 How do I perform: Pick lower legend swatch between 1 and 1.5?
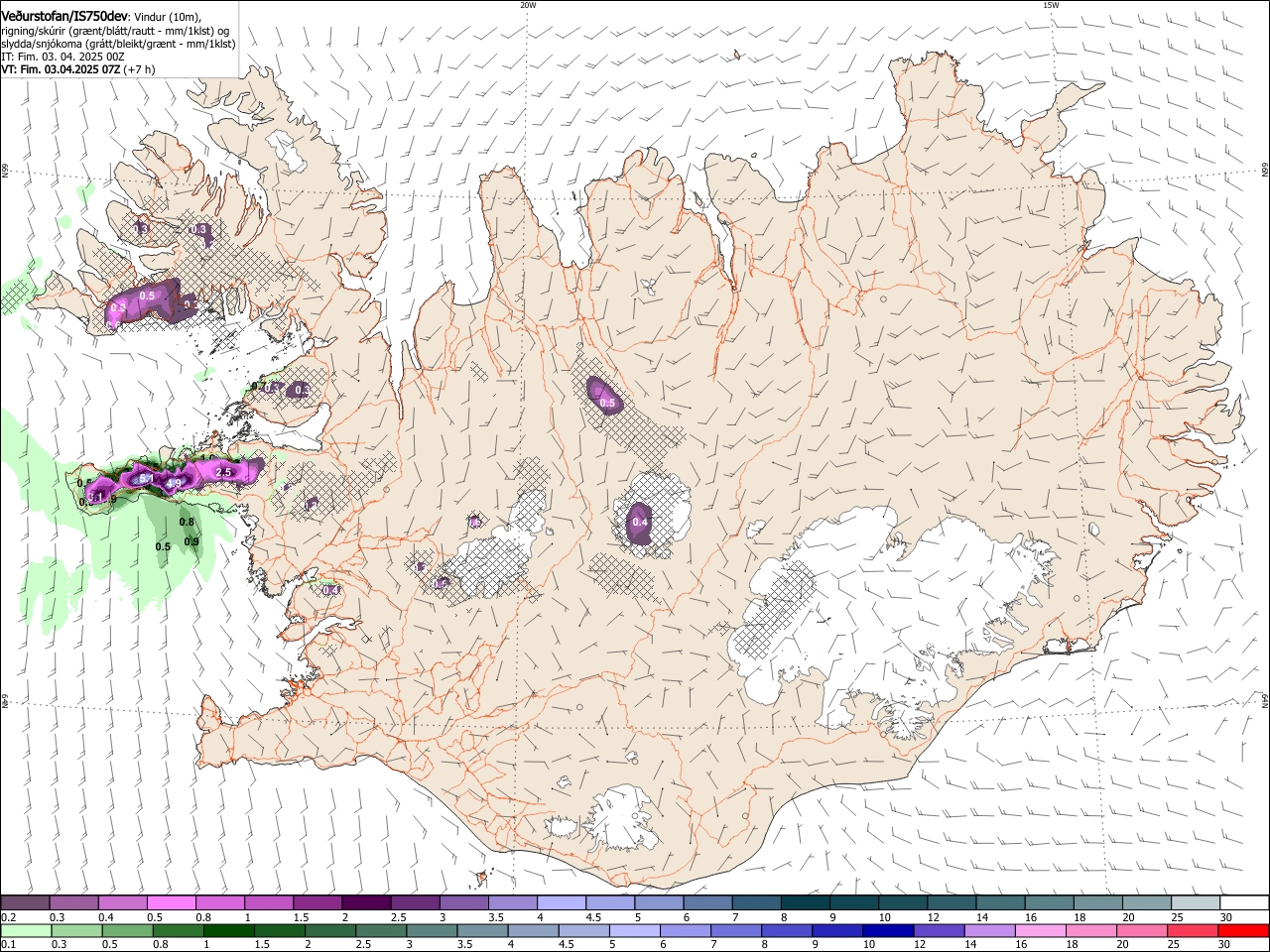pyautogui.click(x=228, y=930)
